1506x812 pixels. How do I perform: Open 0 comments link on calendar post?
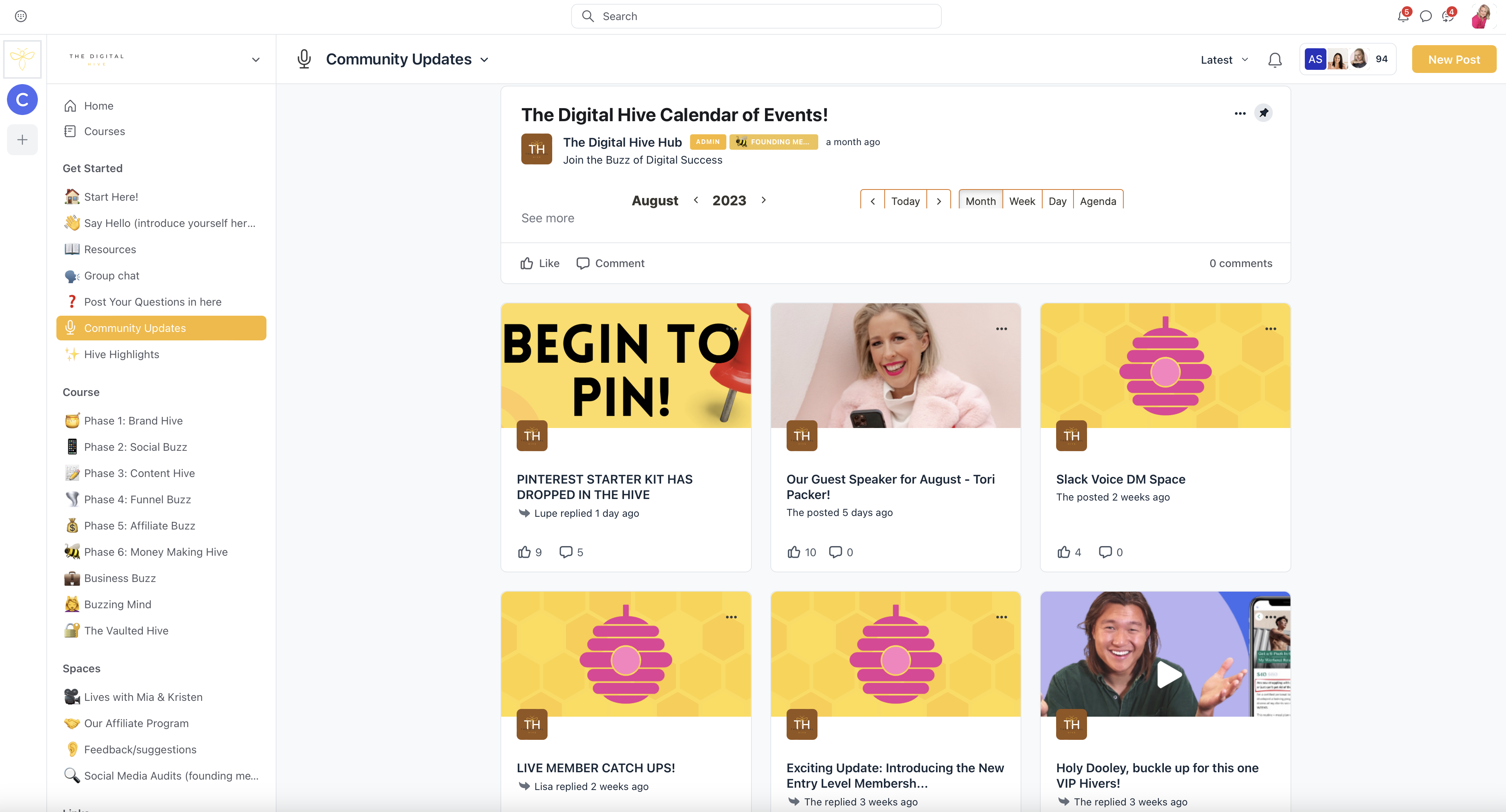1241,264
